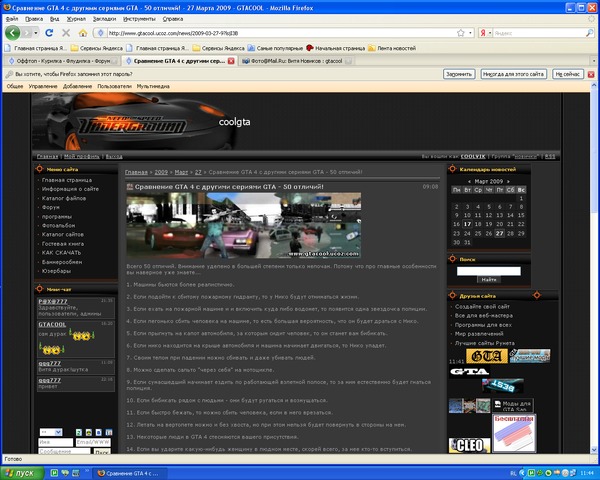
Task: Go to previous month in news calendar
Action: (x=469, y=181)
